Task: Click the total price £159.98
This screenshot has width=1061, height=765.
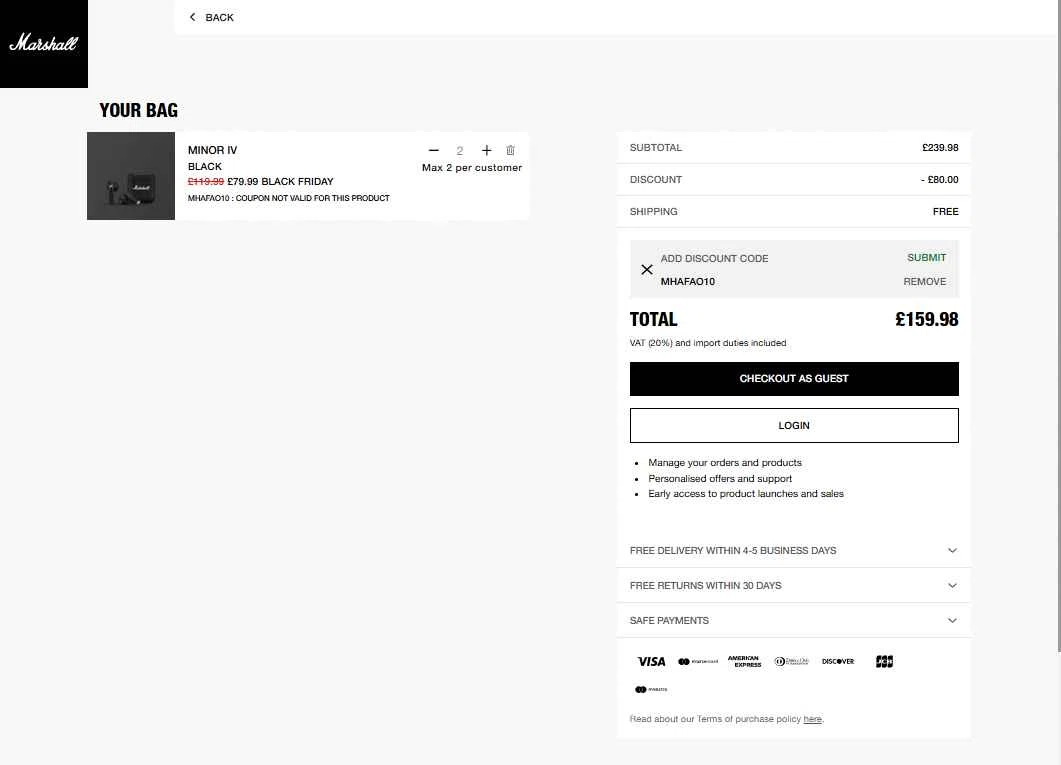Action: [x=926, y=319]
